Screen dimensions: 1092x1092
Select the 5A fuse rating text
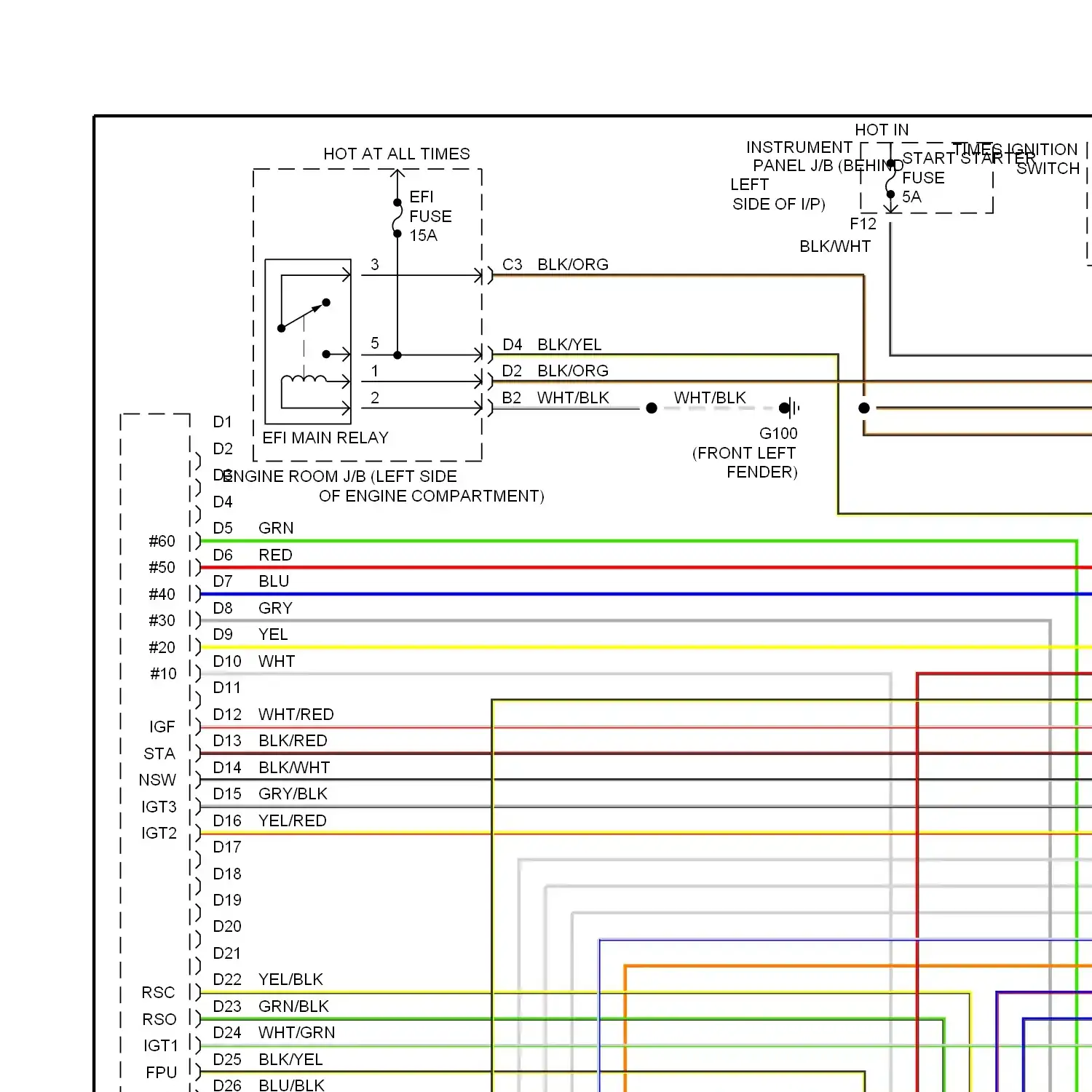[911, 197]
